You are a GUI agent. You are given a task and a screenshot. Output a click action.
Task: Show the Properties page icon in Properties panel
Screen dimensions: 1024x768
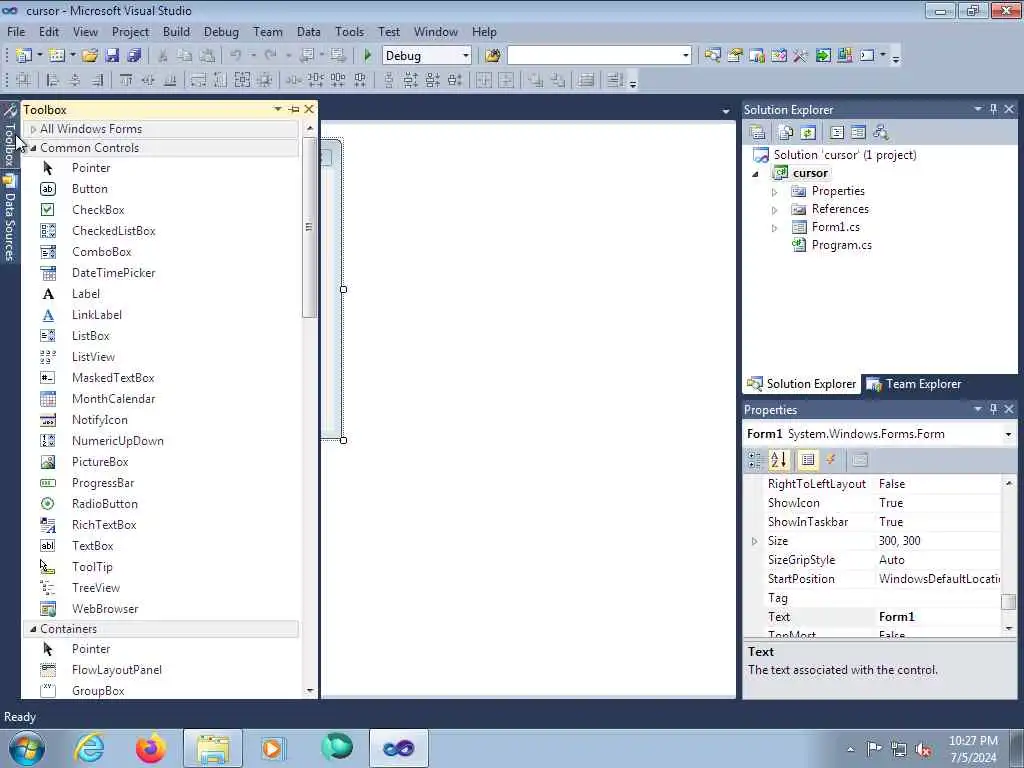click(x=808, y=460)
